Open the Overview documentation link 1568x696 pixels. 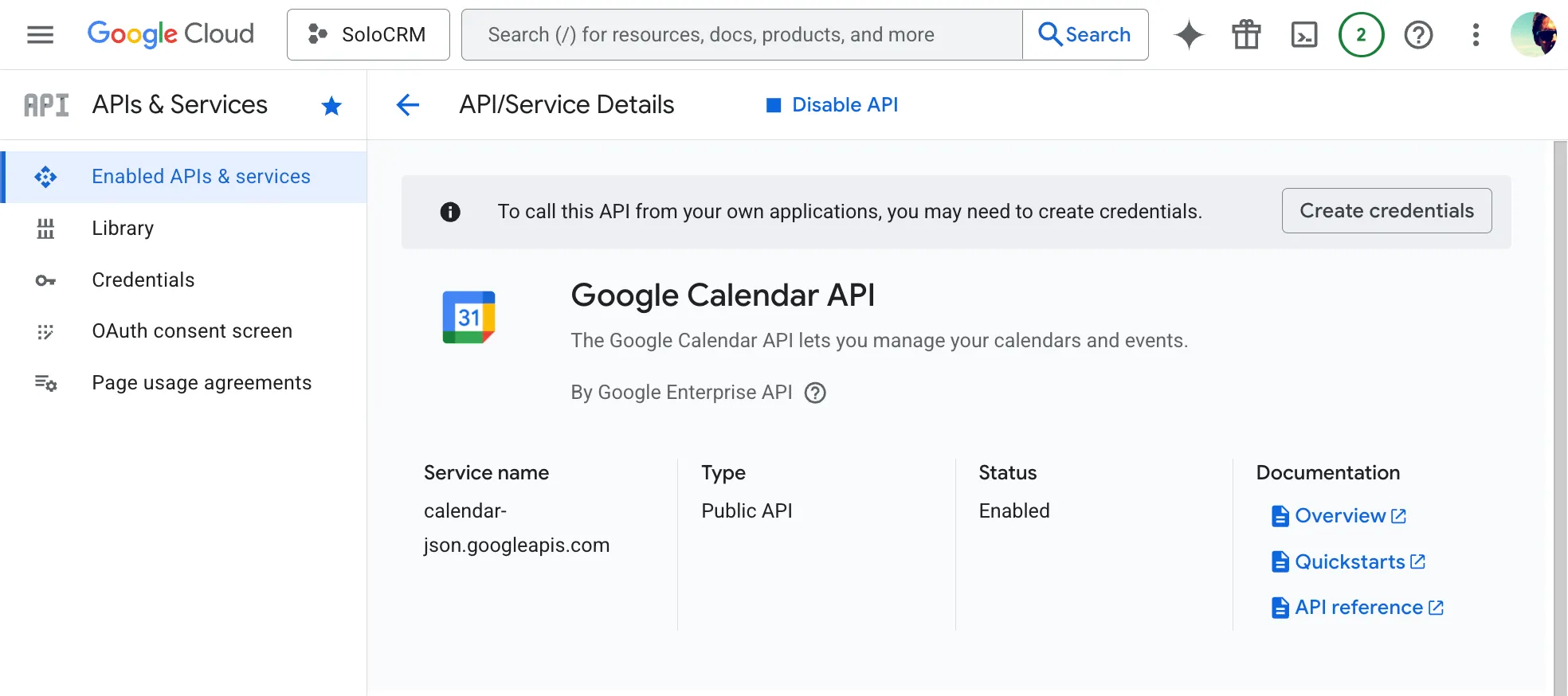point(1350,516)
